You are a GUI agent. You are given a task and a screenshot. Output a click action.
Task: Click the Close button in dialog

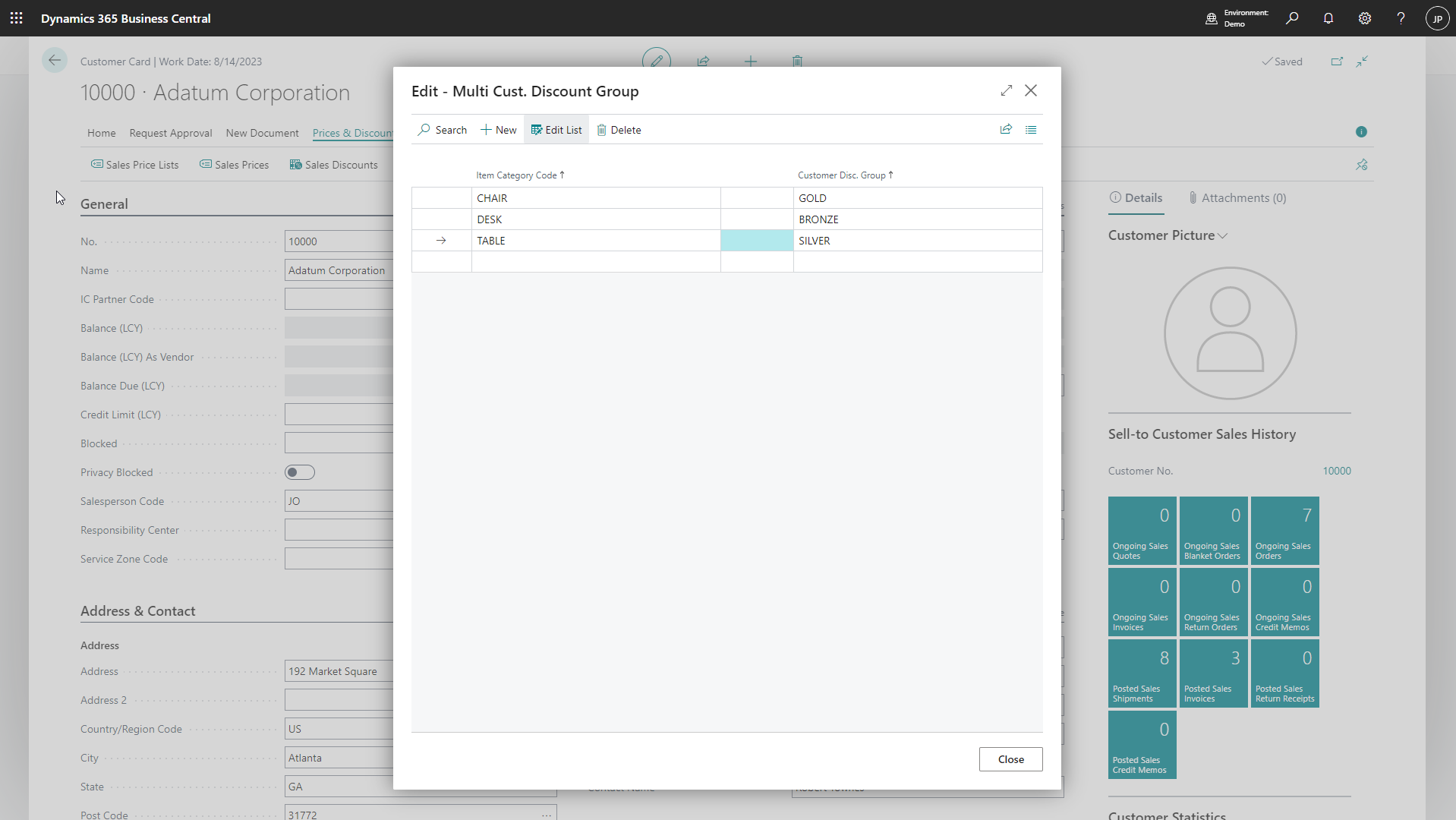click(x=1011, y=759)
